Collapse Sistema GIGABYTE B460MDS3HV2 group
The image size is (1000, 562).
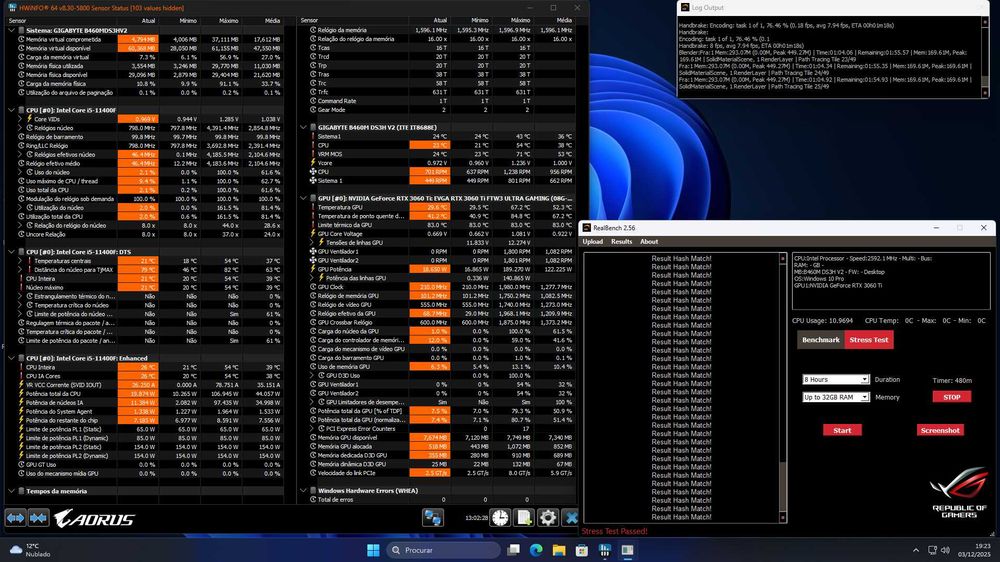[11, 30]
